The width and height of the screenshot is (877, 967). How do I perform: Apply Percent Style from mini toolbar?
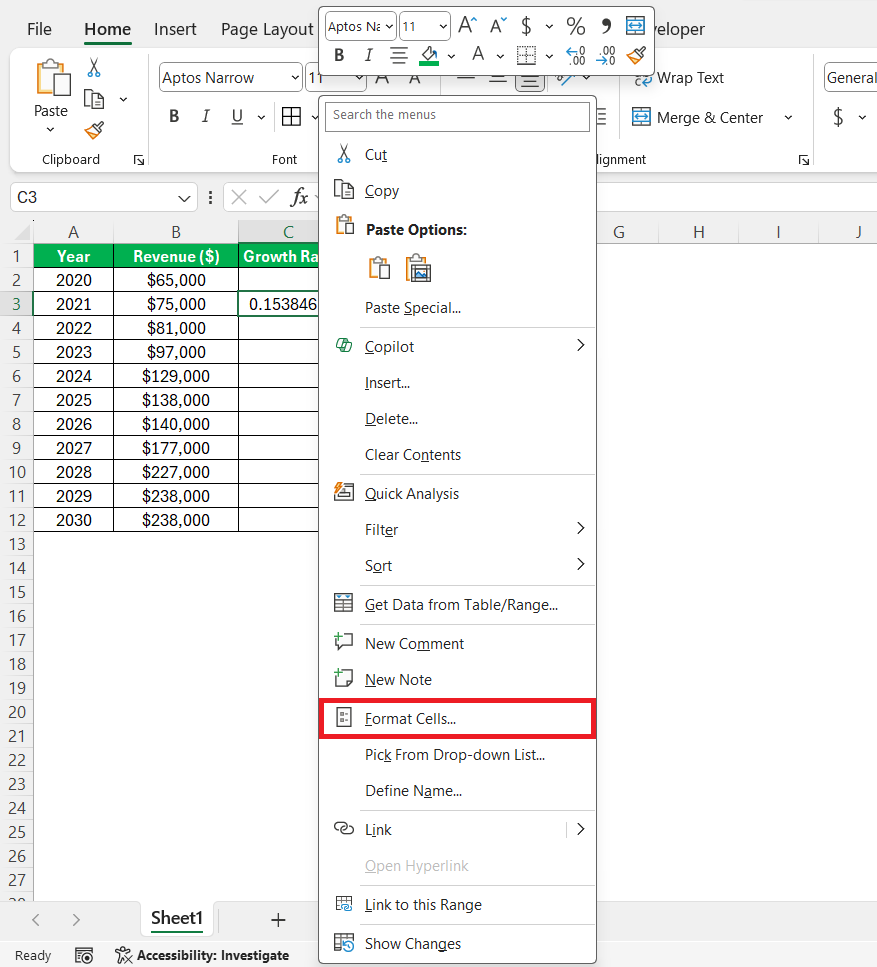pyautogui.click(x=575, y=26)
